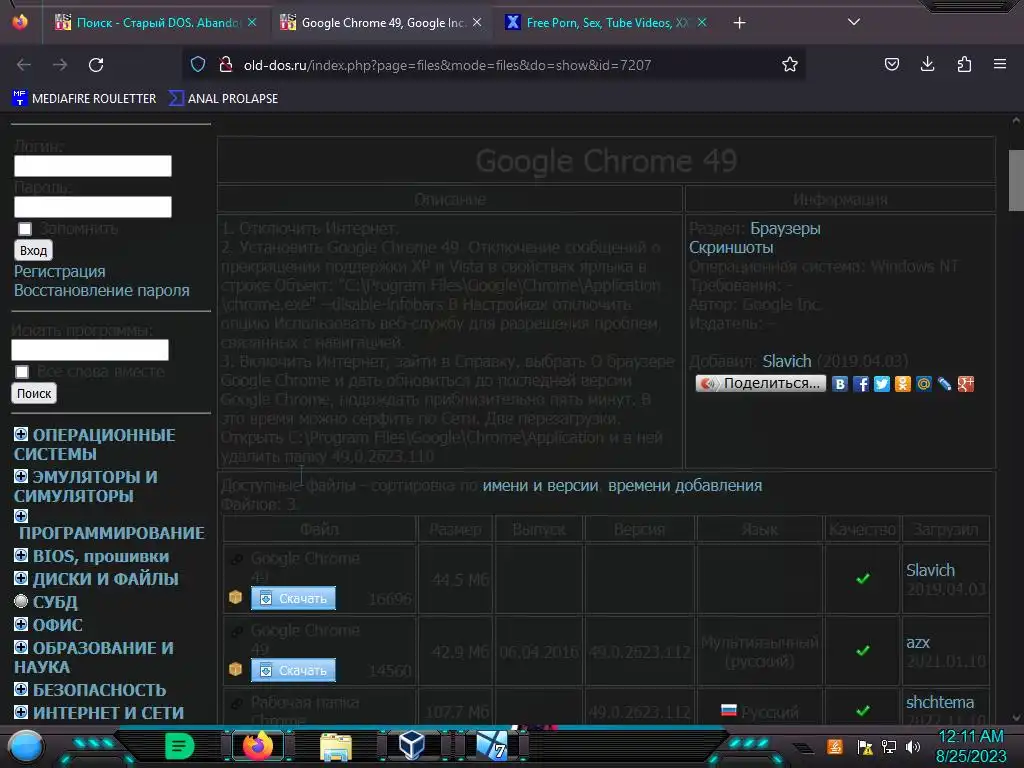This screenshot has width=1024, height=768.
Task: Expand БЕЗОПАСНОСТЬ category
Action: coord(21,689)
